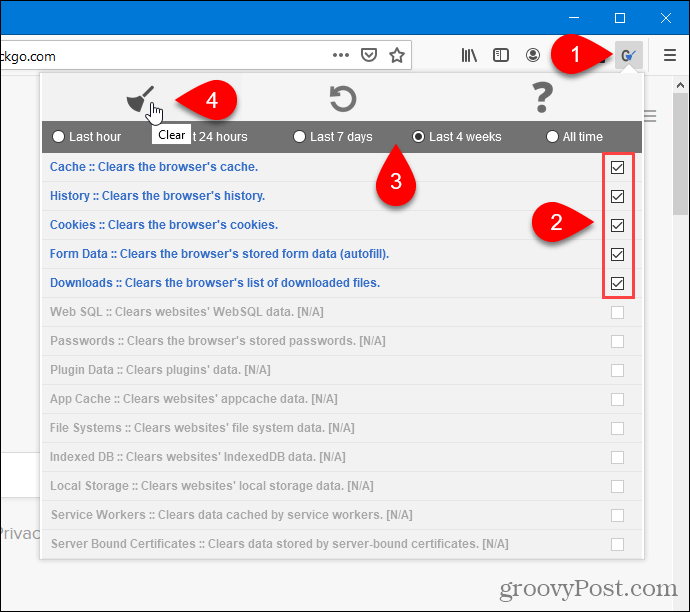Click 'Server Bound Certificates' row text
Viewport: 690px width, 612px height.
[279, 544]
